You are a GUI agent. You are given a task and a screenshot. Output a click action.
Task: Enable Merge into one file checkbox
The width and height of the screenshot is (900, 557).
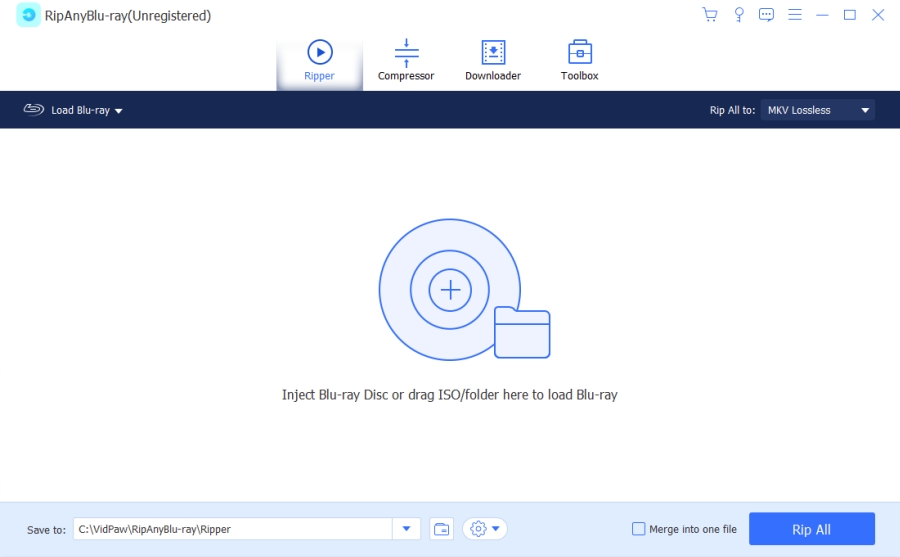[639, 529]
